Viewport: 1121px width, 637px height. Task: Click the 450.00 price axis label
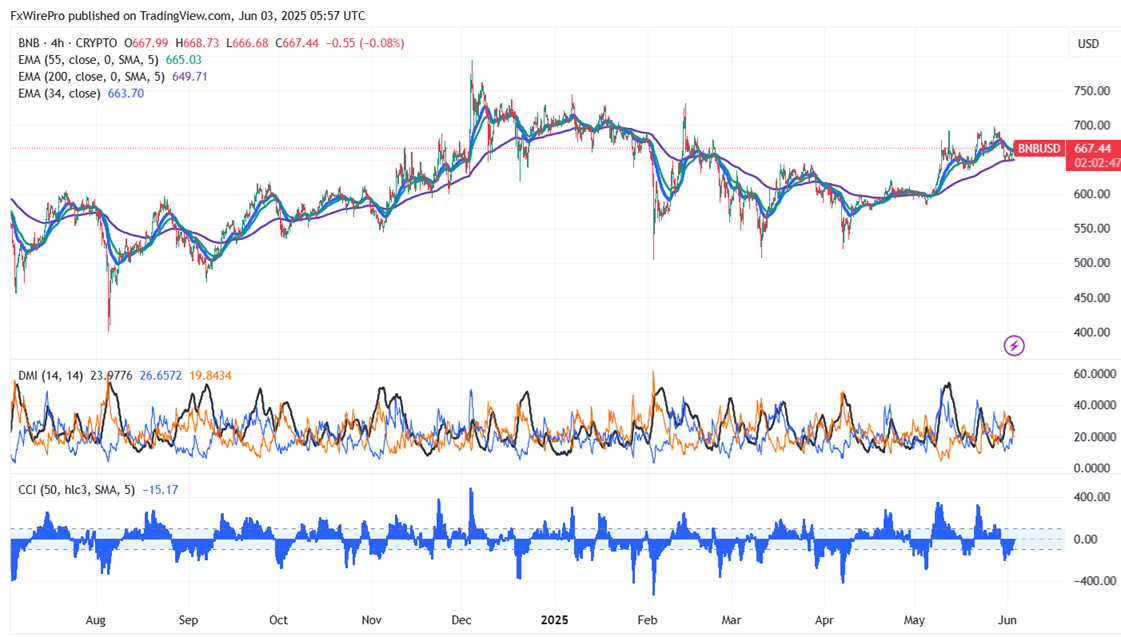(x=1092, y=297)
